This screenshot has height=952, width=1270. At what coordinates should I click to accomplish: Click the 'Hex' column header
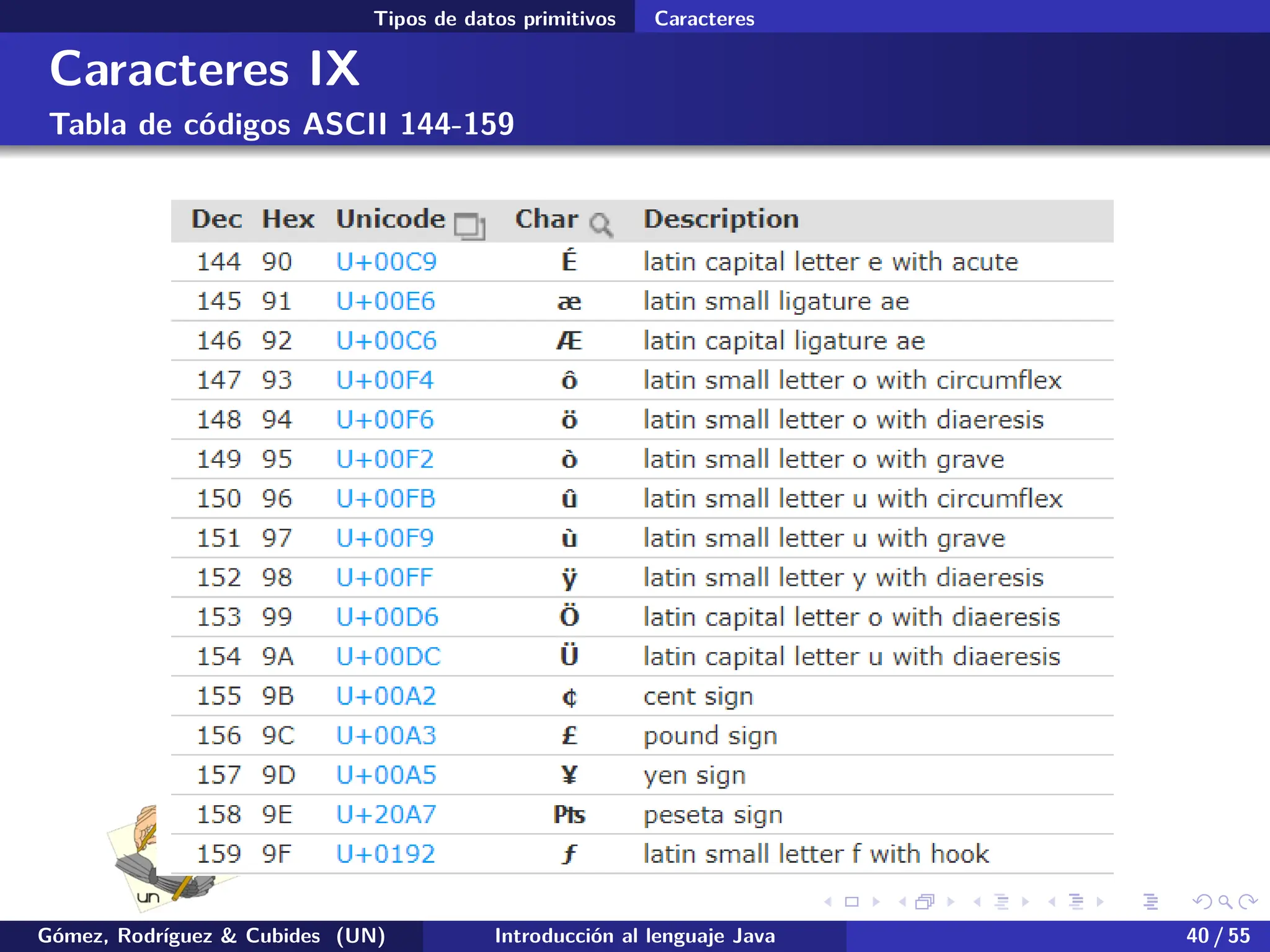pyautogui.click(x=288, y=219)
